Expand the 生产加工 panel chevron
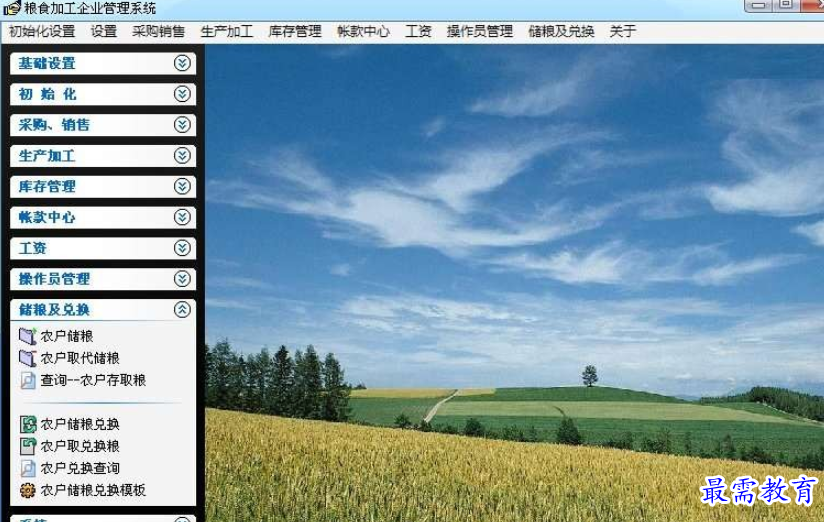This screenshot has height=522, width=824. point(182,156)
